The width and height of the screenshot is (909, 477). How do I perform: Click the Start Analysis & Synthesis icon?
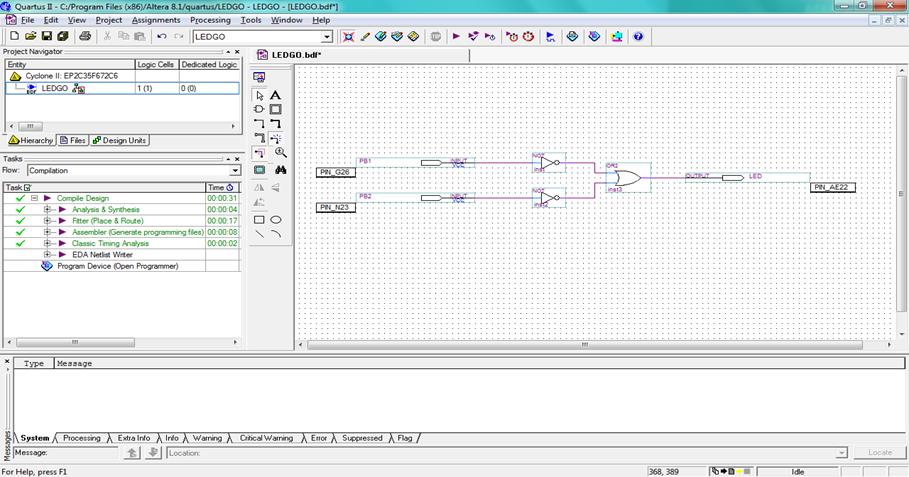[473, 37]
